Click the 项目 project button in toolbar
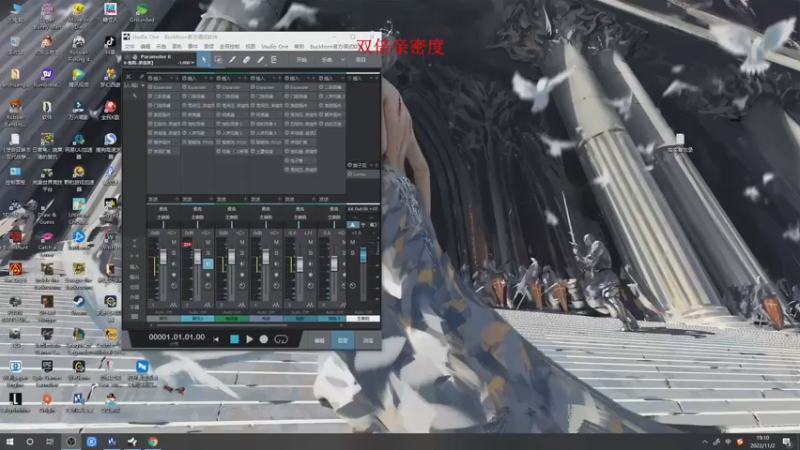 coord(361,60)
